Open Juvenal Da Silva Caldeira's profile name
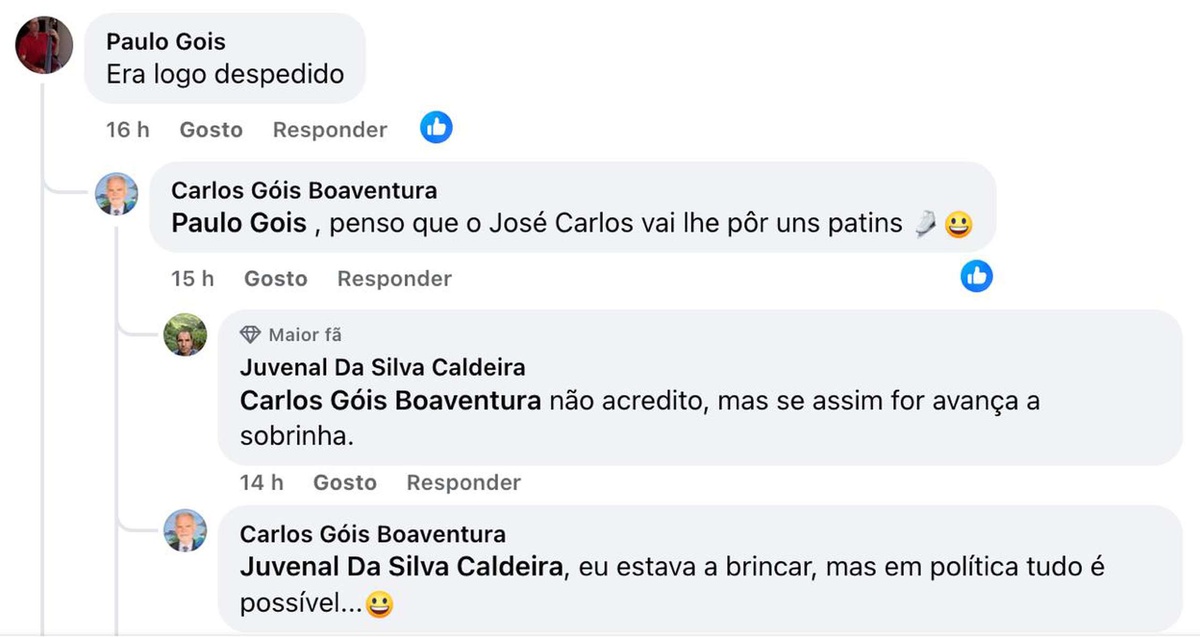Viewport: 1200px width, 637px height. click(x=383, y=368)
